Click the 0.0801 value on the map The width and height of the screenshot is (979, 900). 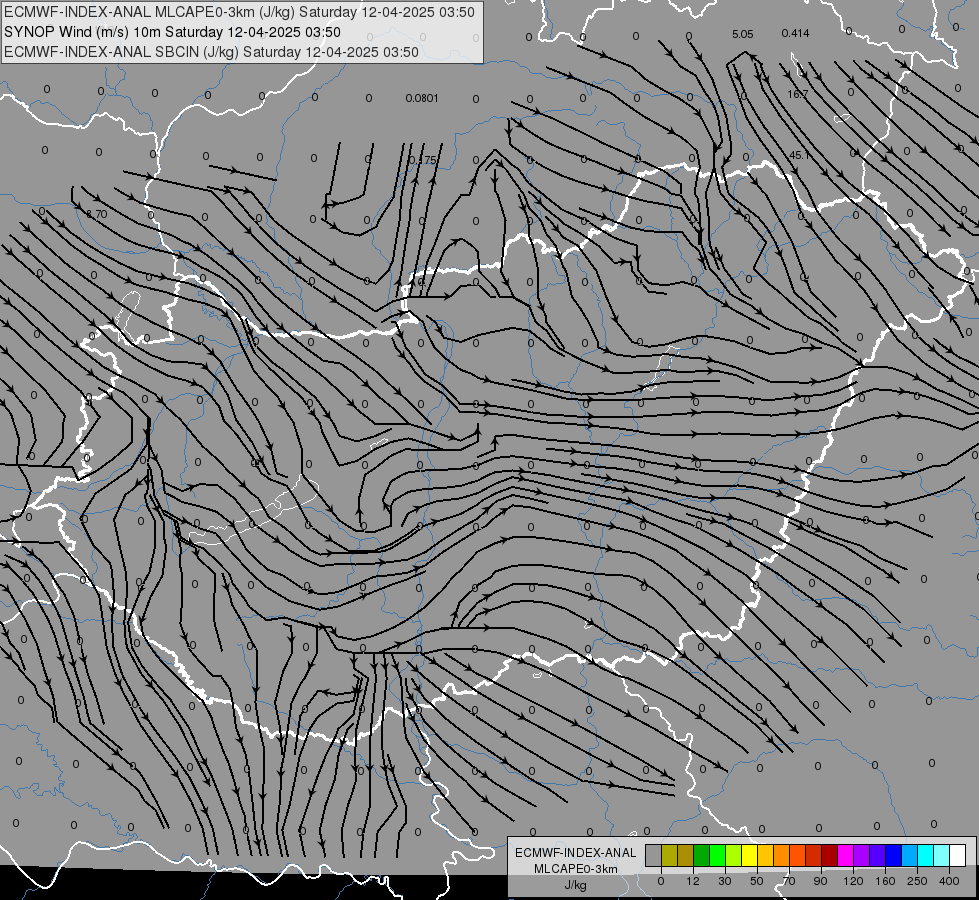pyautogui.click(x=422, y=98)
